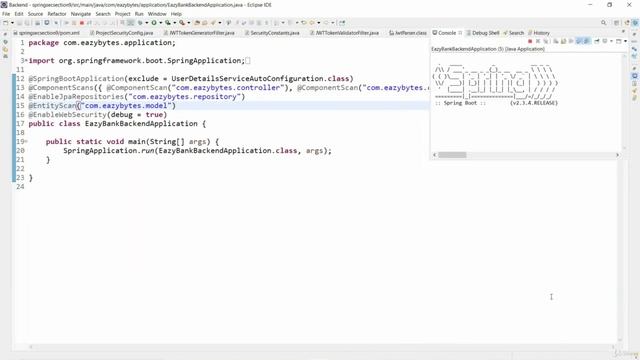
Task: Toggle Scroll Lock in Console toolbar
Action: pyautogui.click(x=563, y=41)
